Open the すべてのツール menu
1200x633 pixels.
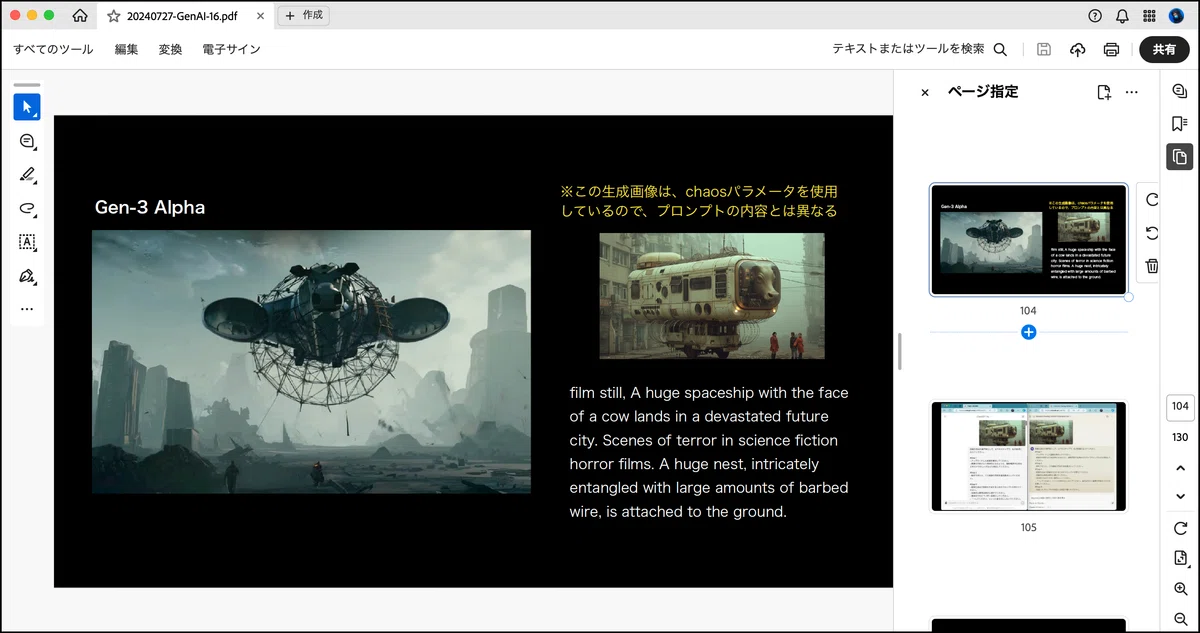pyautogui.click(x=53, y=49)
